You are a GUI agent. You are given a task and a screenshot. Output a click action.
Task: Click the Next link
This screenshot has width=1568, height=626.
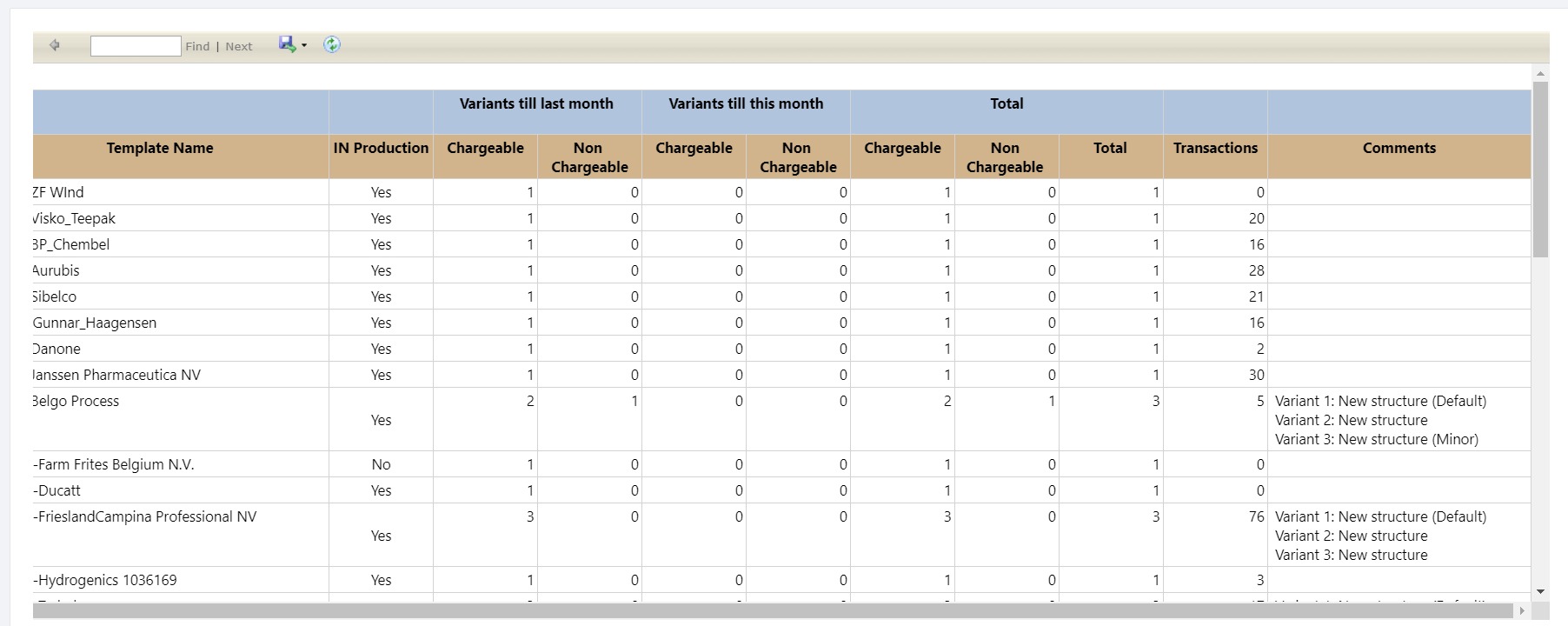coord(239,47)
